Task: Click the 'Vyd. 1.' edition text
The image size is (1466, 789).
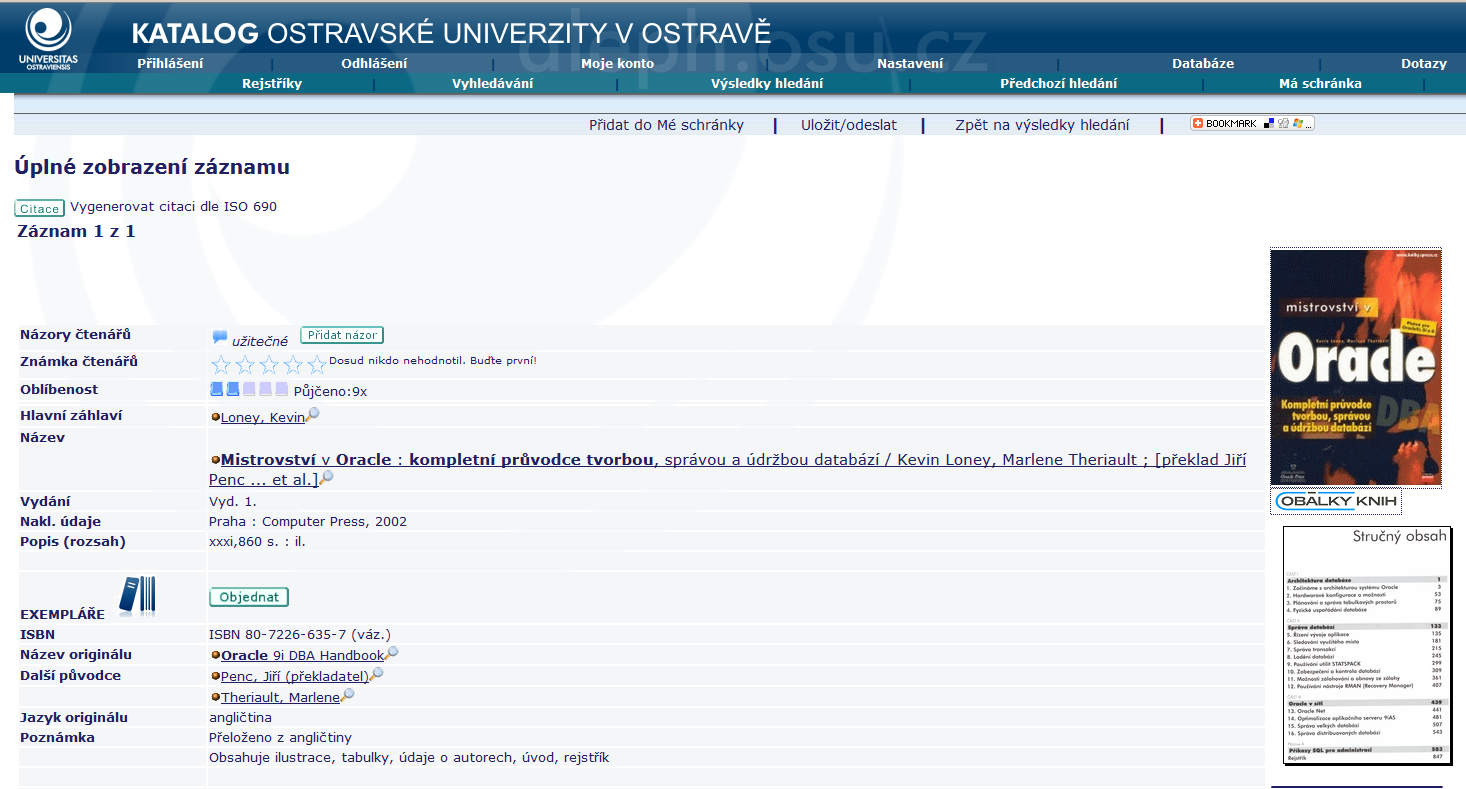Action: (233, 501)
